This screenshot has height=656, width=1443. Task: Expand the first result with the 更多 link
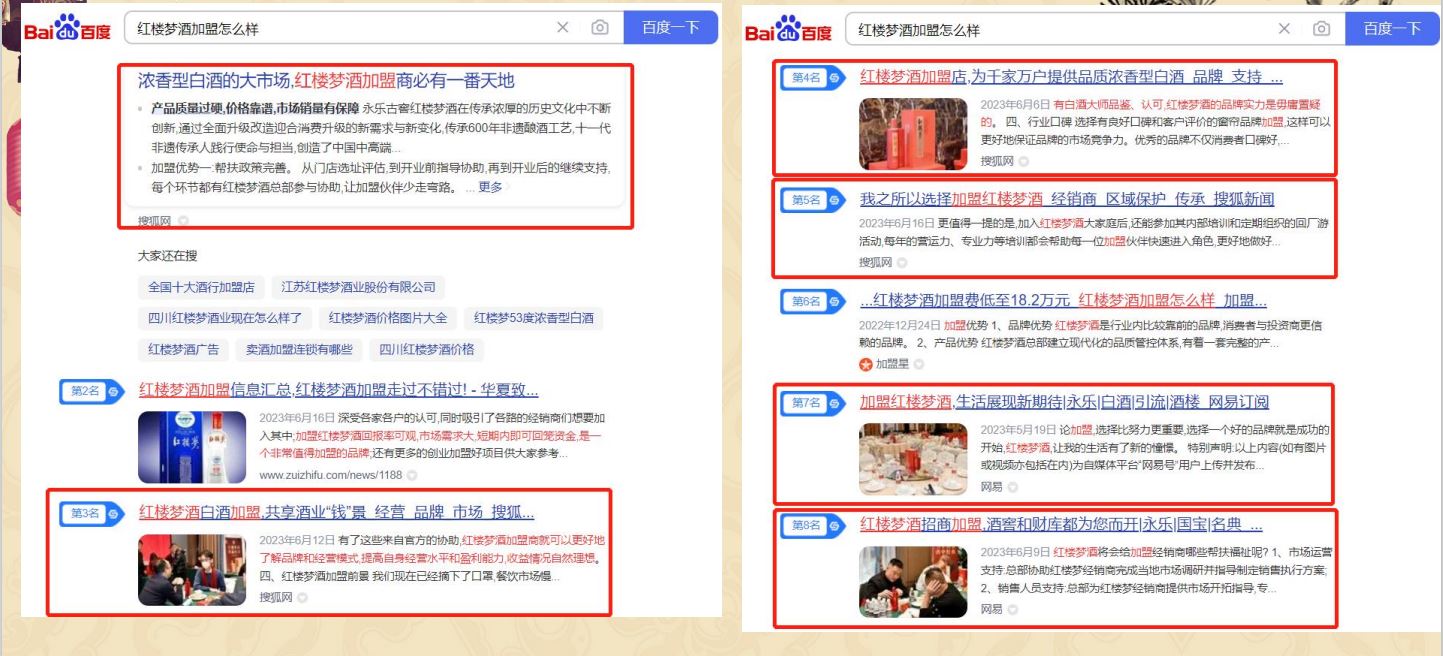coord(491,187)
